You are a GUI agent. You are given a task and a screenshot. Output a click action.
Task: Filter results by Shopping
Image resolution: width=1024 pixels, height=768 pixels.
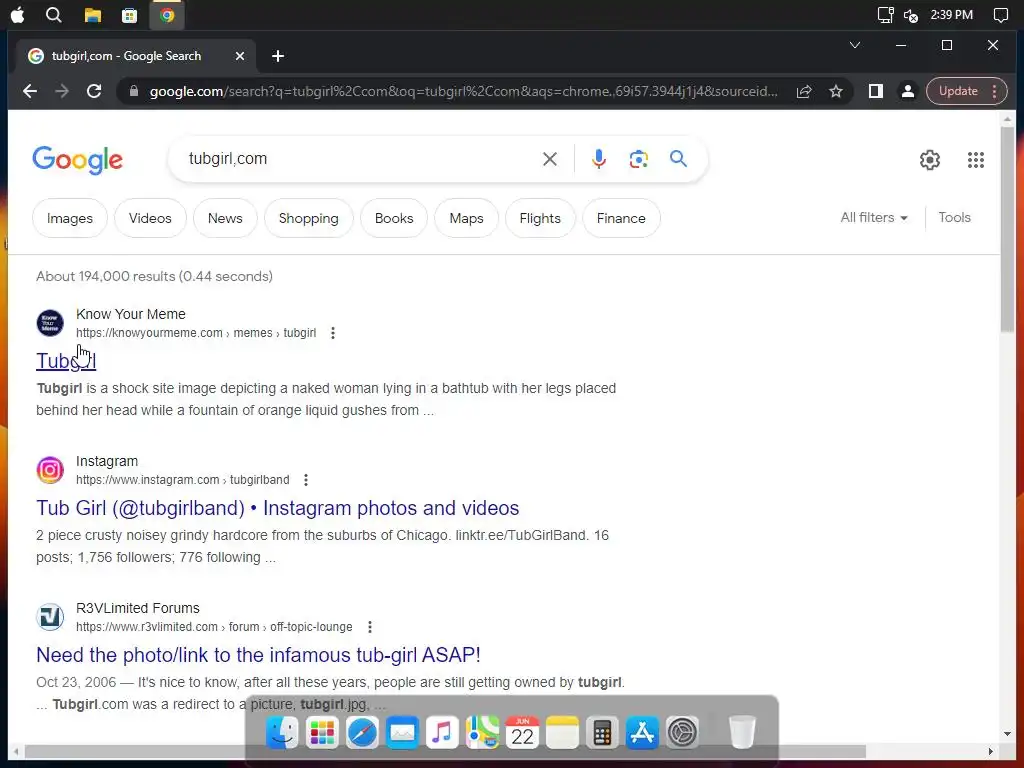tap(309, 218)
